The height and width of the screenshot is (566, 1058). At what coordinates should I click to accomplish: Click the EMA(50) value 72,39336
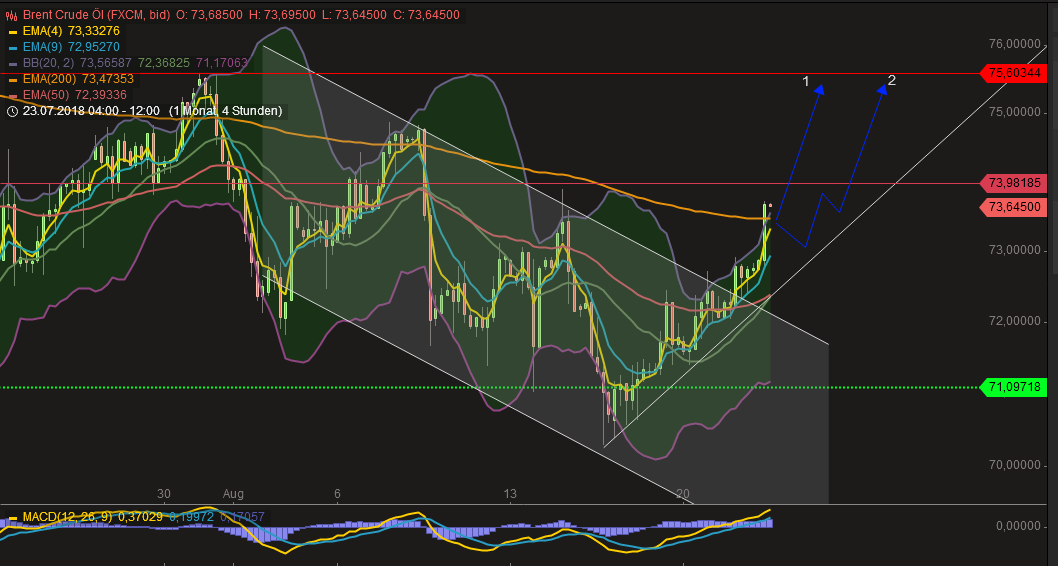tap(101, 95)
